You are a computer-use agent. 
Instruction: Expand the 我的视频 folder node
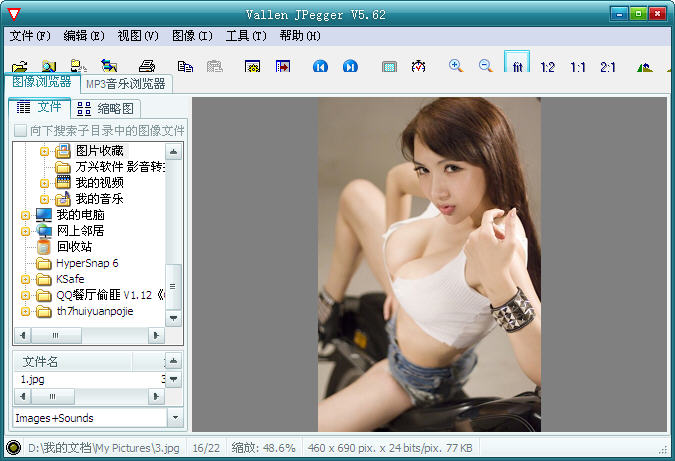[x=44, y=183]
